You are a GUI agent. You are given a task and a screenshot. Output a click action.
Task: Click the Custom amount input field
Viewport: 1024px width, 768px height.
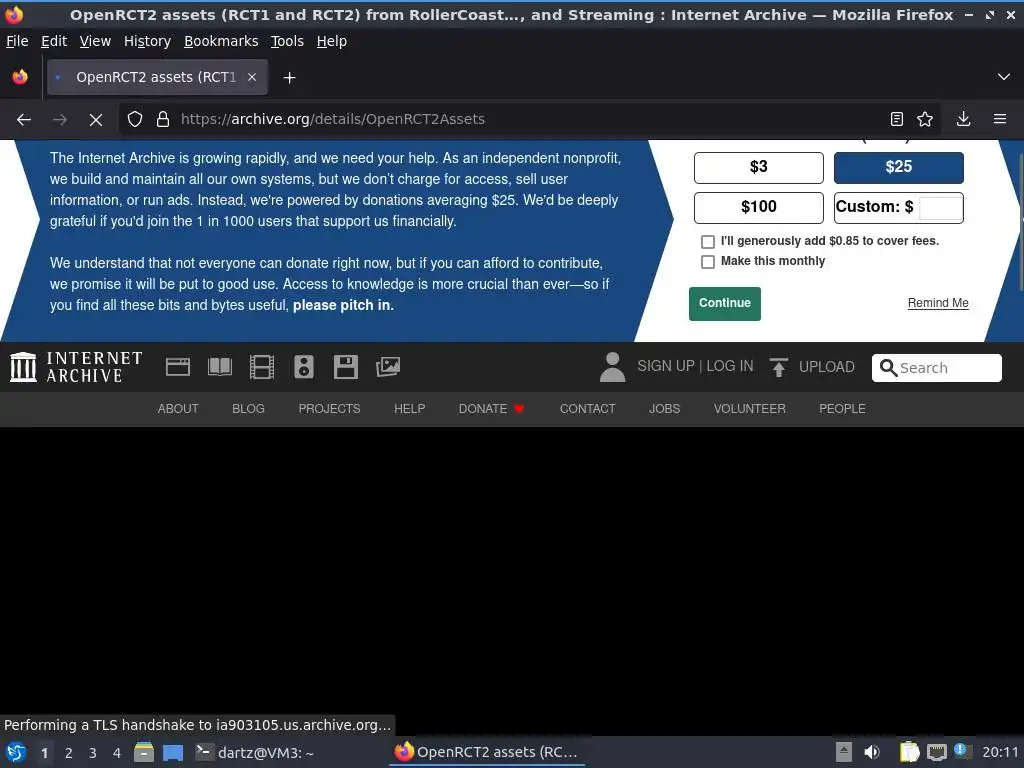click(x=940, y=208)
